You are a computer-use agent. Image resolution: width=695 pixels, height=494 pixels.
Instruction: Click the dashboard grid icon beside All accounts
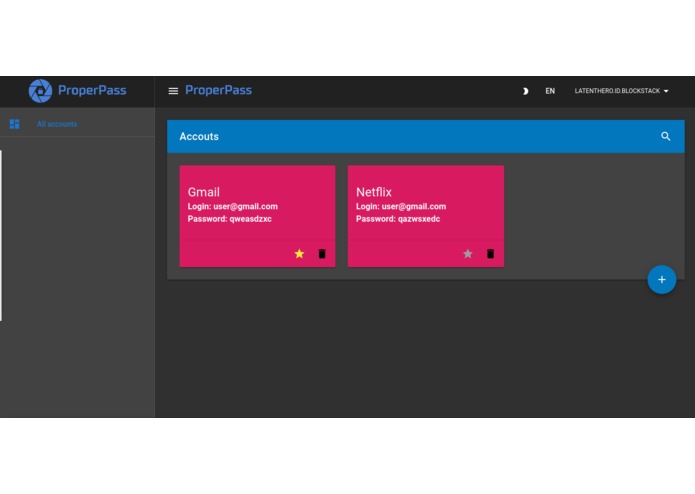click(x=15, y=124)
